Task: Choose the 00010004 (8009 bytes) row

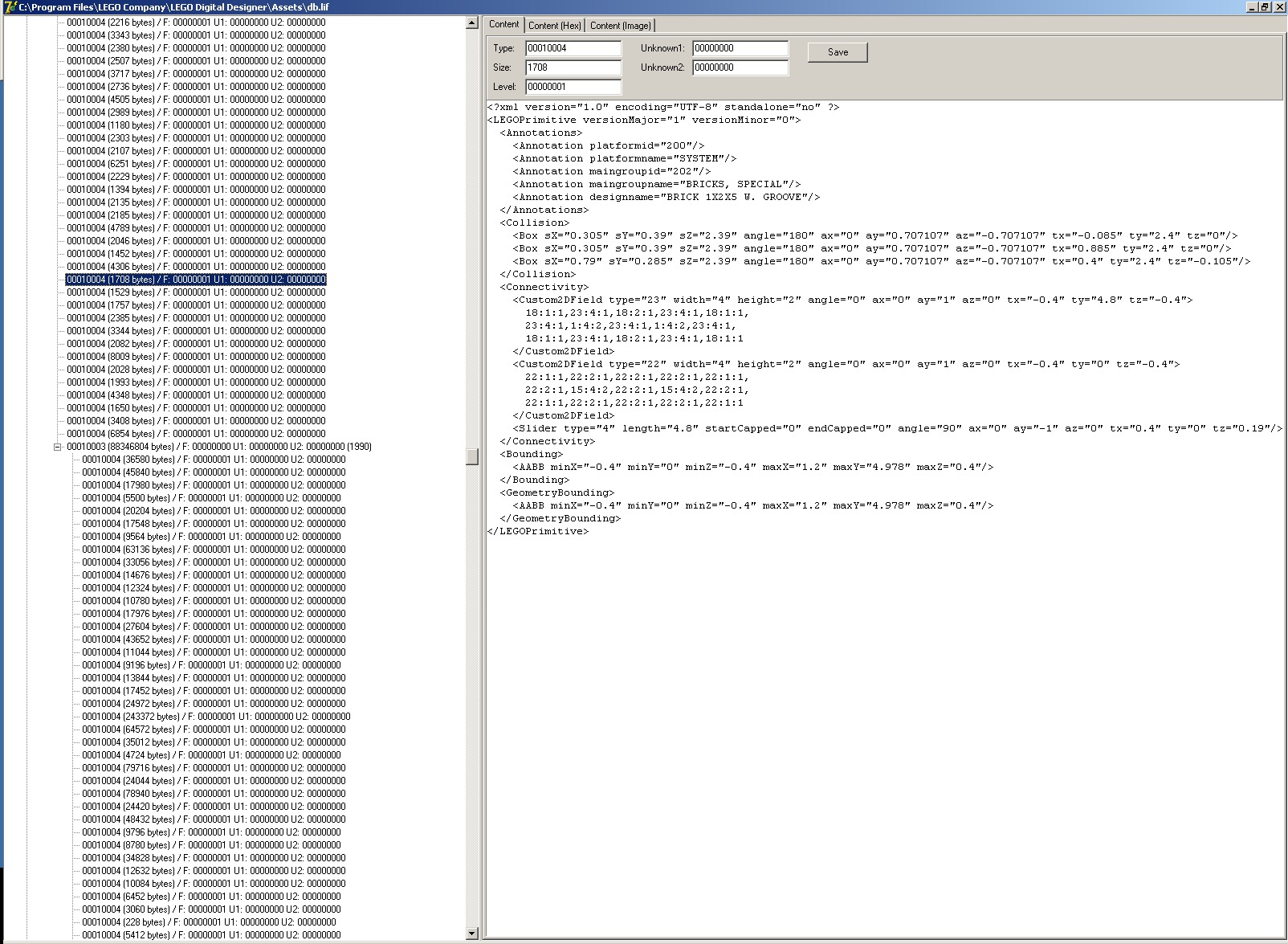Action: pyautogui.click(x=196, y=357)
